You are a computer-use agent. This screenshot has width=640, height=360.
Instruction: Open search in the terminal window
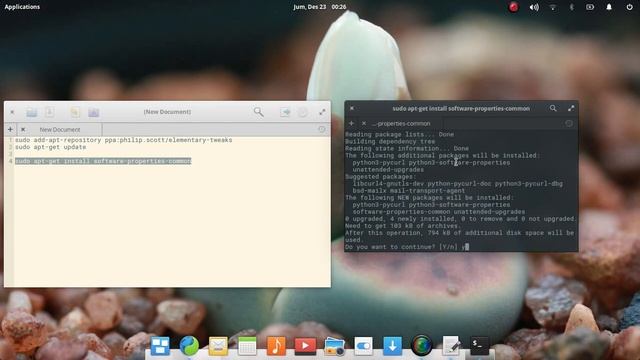coord(553,108)
